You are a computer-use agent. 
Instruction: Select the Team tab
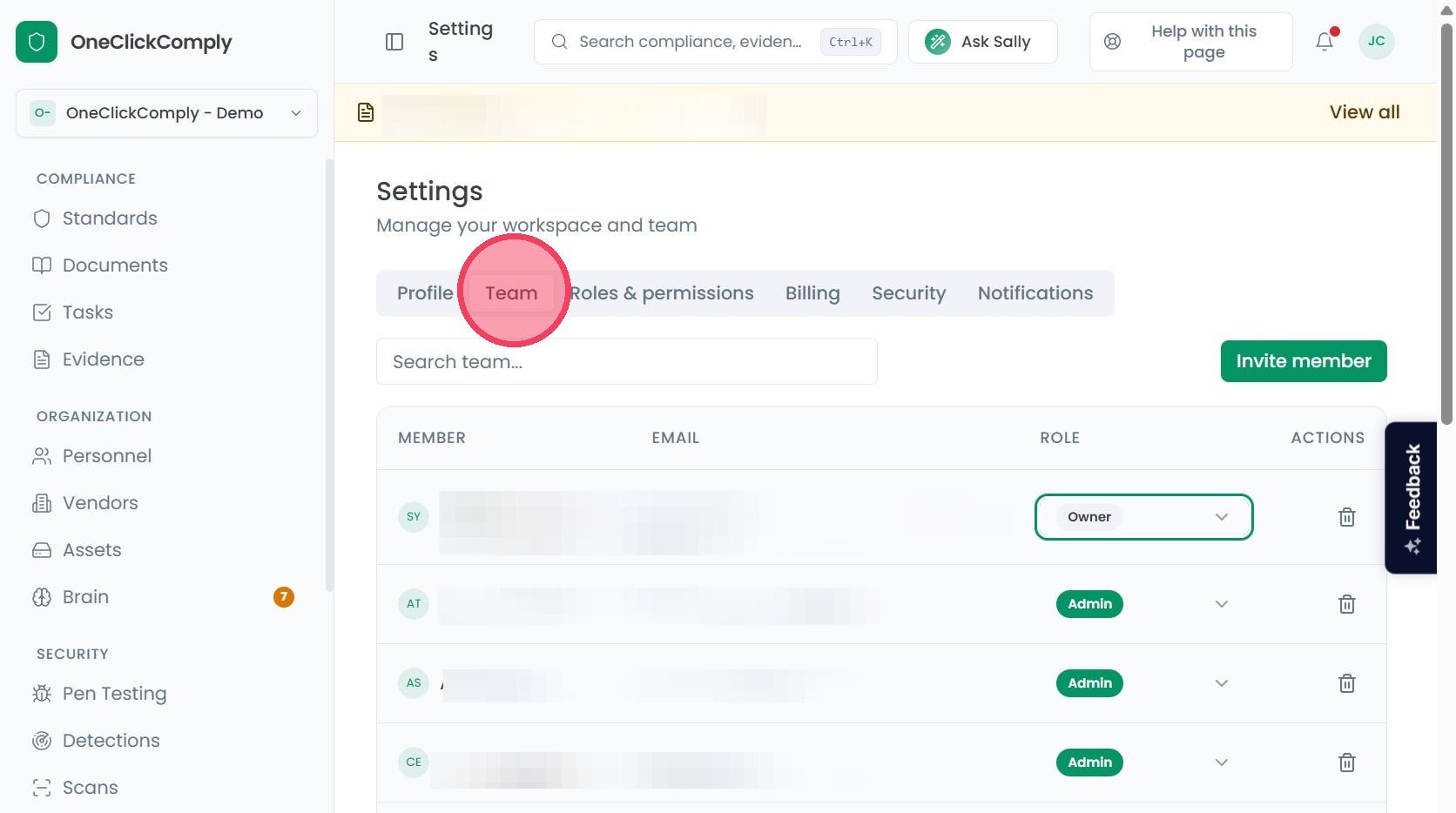coord(511,293)
